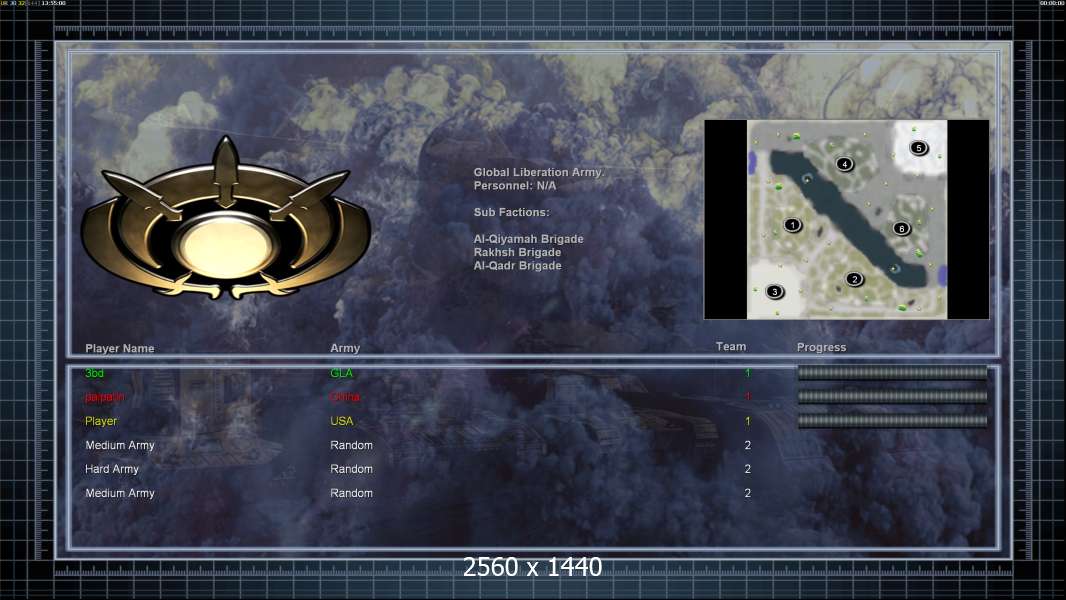Click the USA army label for Player
This screenshot has width=1066, height=600.
coord(341,421)
